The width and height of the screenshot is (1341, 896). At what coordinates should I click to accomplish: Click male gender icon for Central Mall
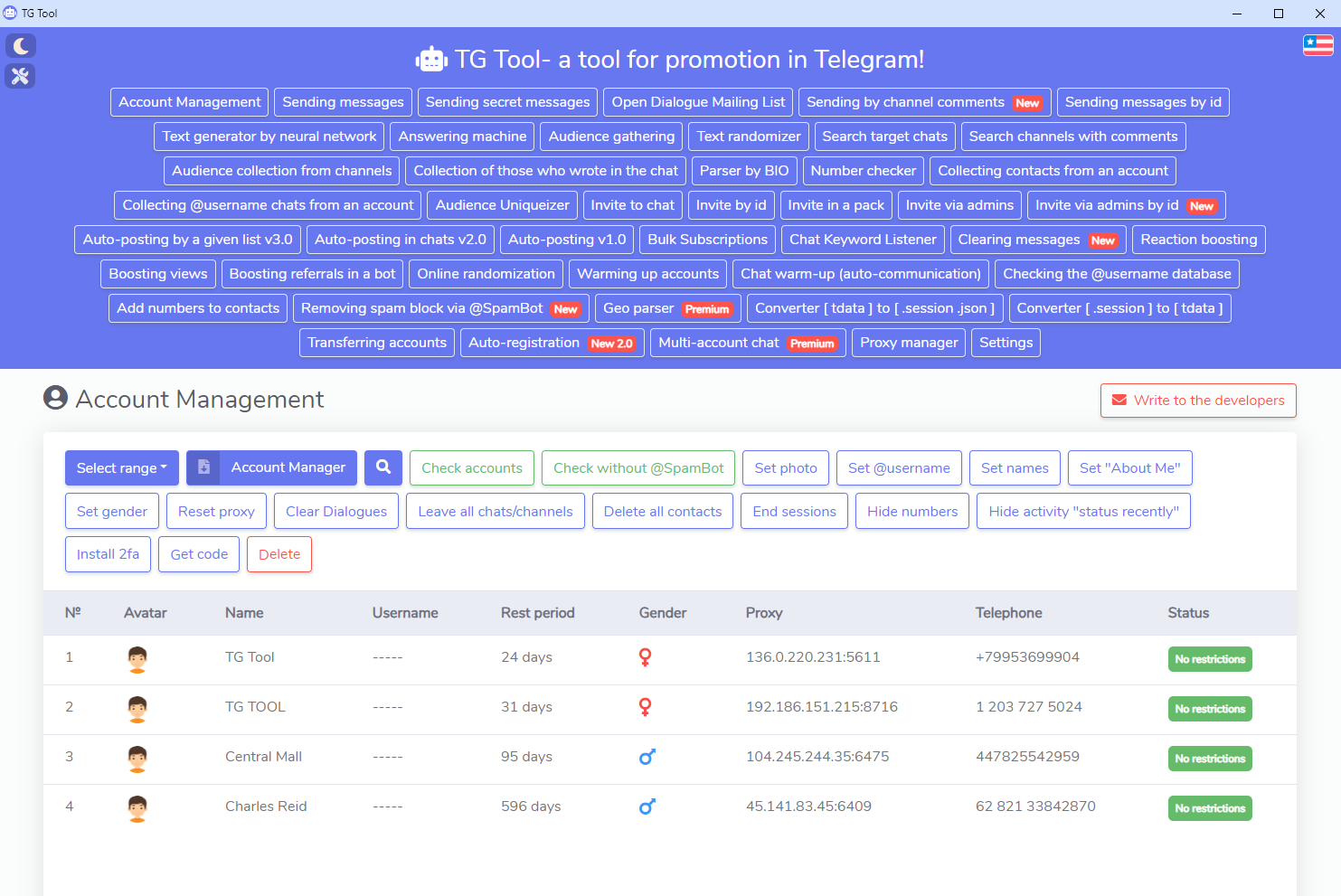tap(647, 757)
